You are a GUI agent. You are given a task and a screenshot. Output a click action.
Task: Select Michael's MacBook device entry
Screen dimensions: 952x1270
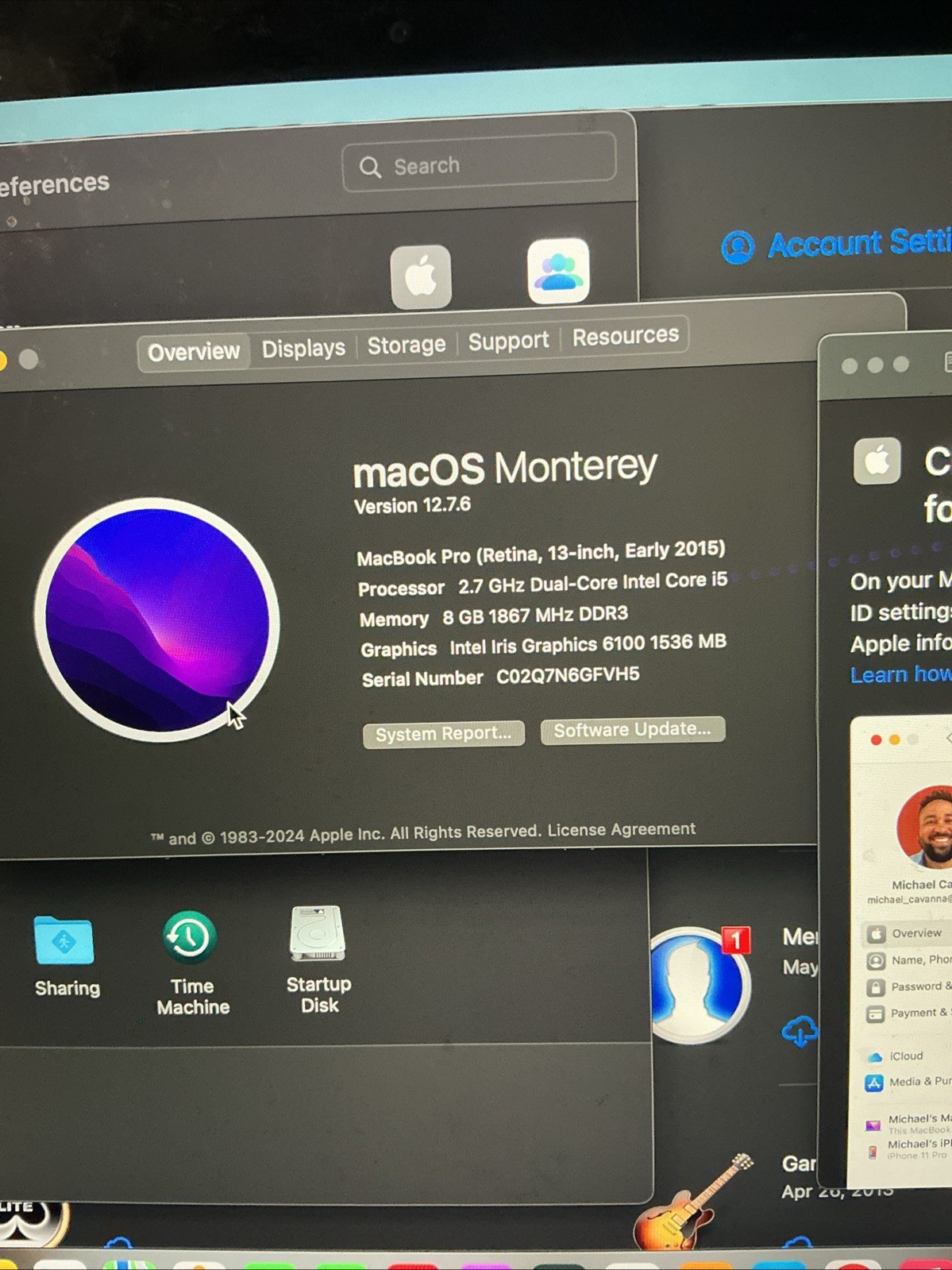click(909, 1123)
